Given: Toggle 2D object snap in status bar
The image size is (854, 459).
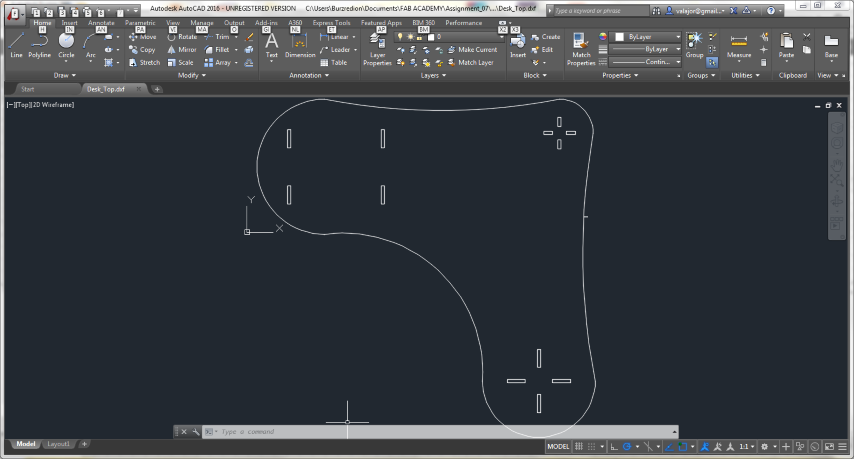Looking at the screenshot, I should (682, 446).
